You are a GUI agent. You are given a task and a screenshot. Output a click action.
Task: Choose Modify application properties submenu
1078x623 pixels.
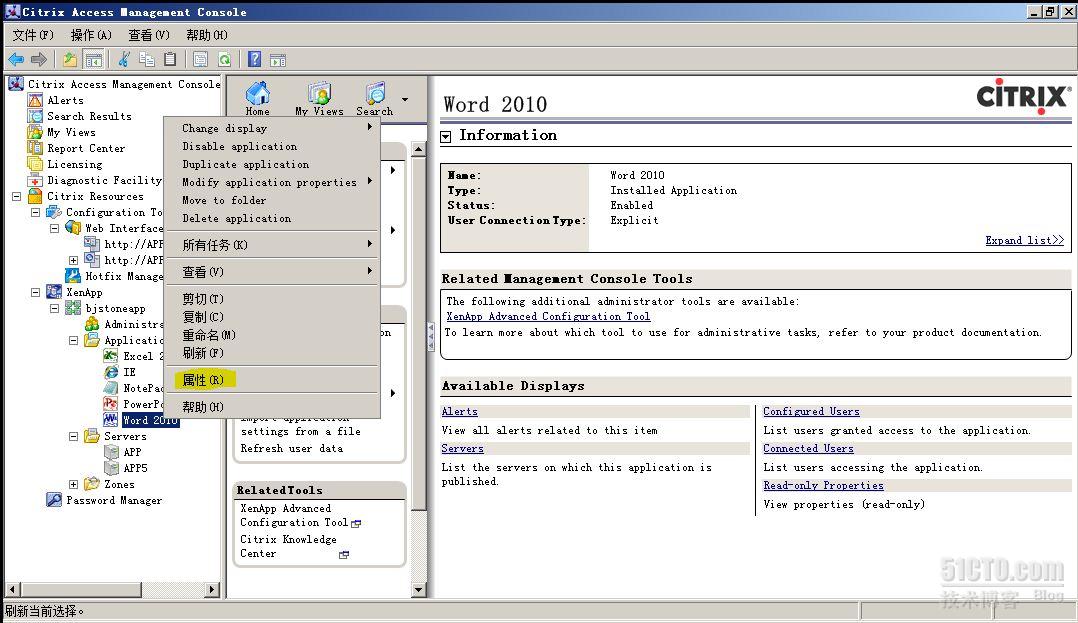tap(272, 182)
